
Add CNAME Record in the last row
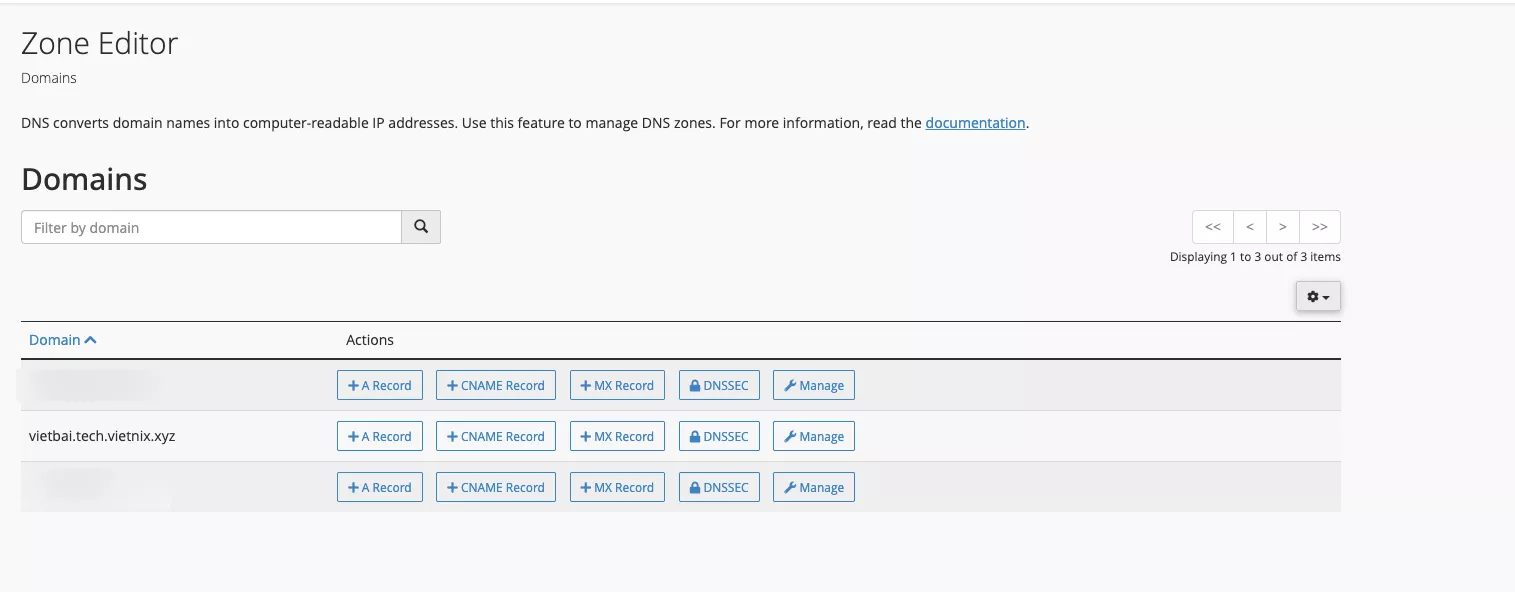coord(495,488)
